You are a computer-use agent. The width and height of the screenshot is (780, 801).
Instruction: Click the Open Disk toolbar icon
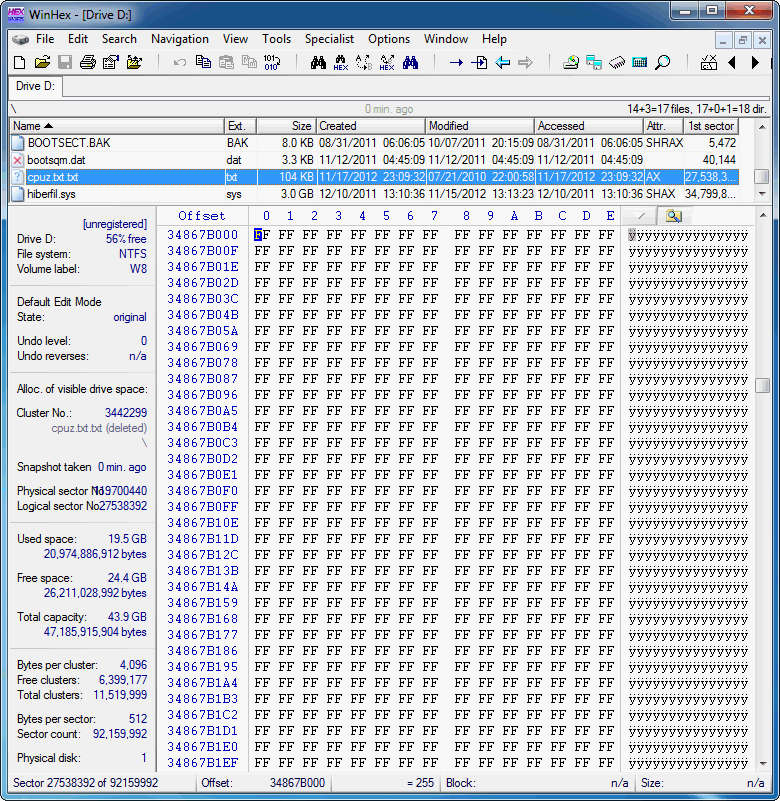(x=571, y=63)
